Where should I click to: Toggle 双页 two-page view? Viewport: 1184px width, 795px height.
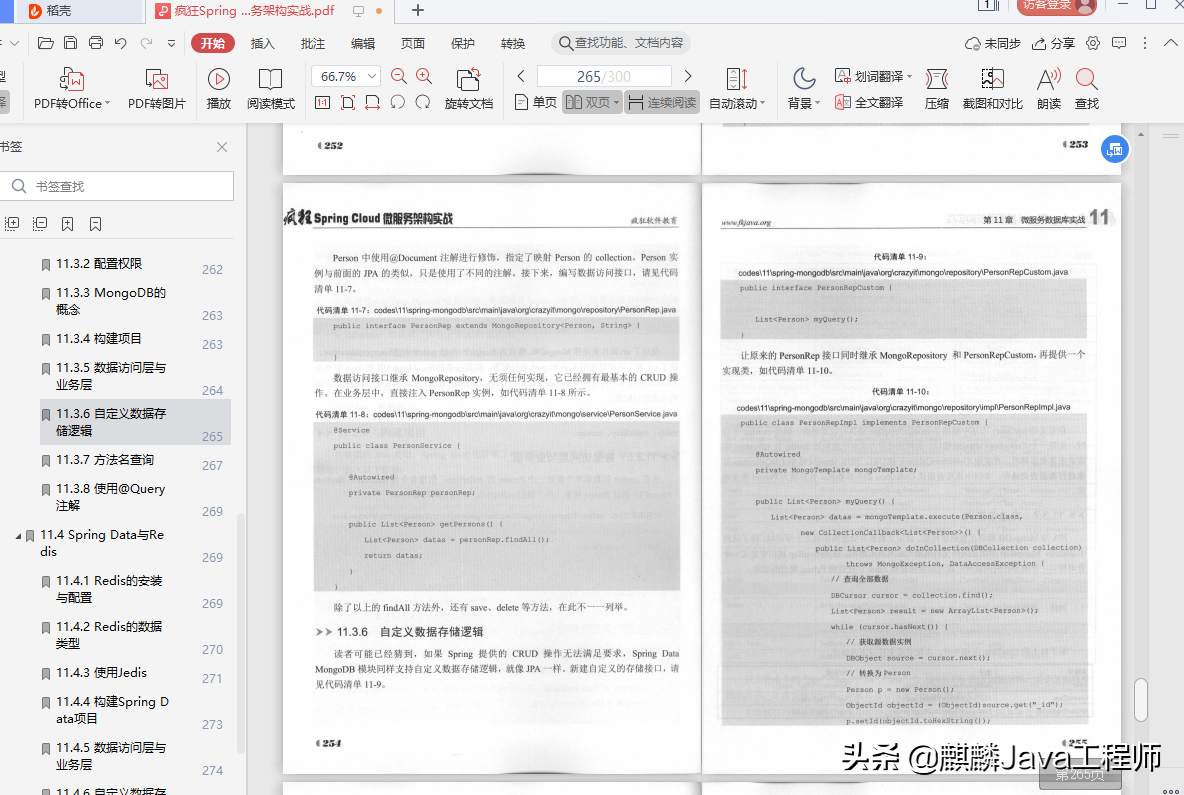[x=592, y=102]
